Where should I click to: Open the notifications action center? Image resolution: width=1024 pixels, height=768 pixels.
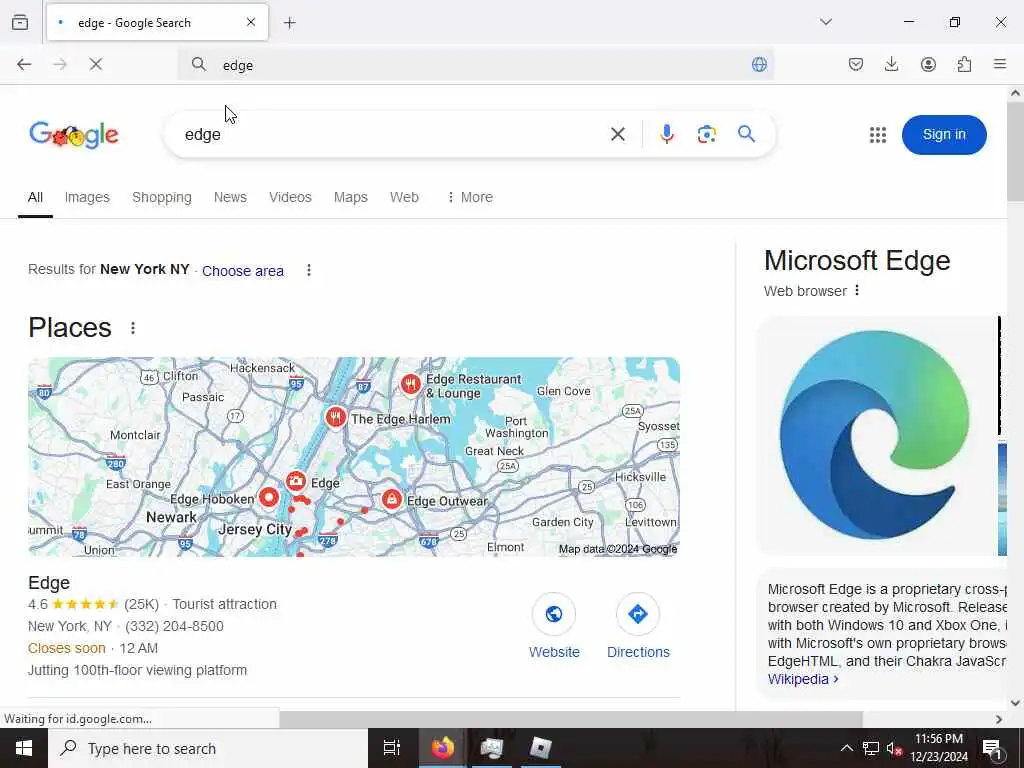pos(993,748)
